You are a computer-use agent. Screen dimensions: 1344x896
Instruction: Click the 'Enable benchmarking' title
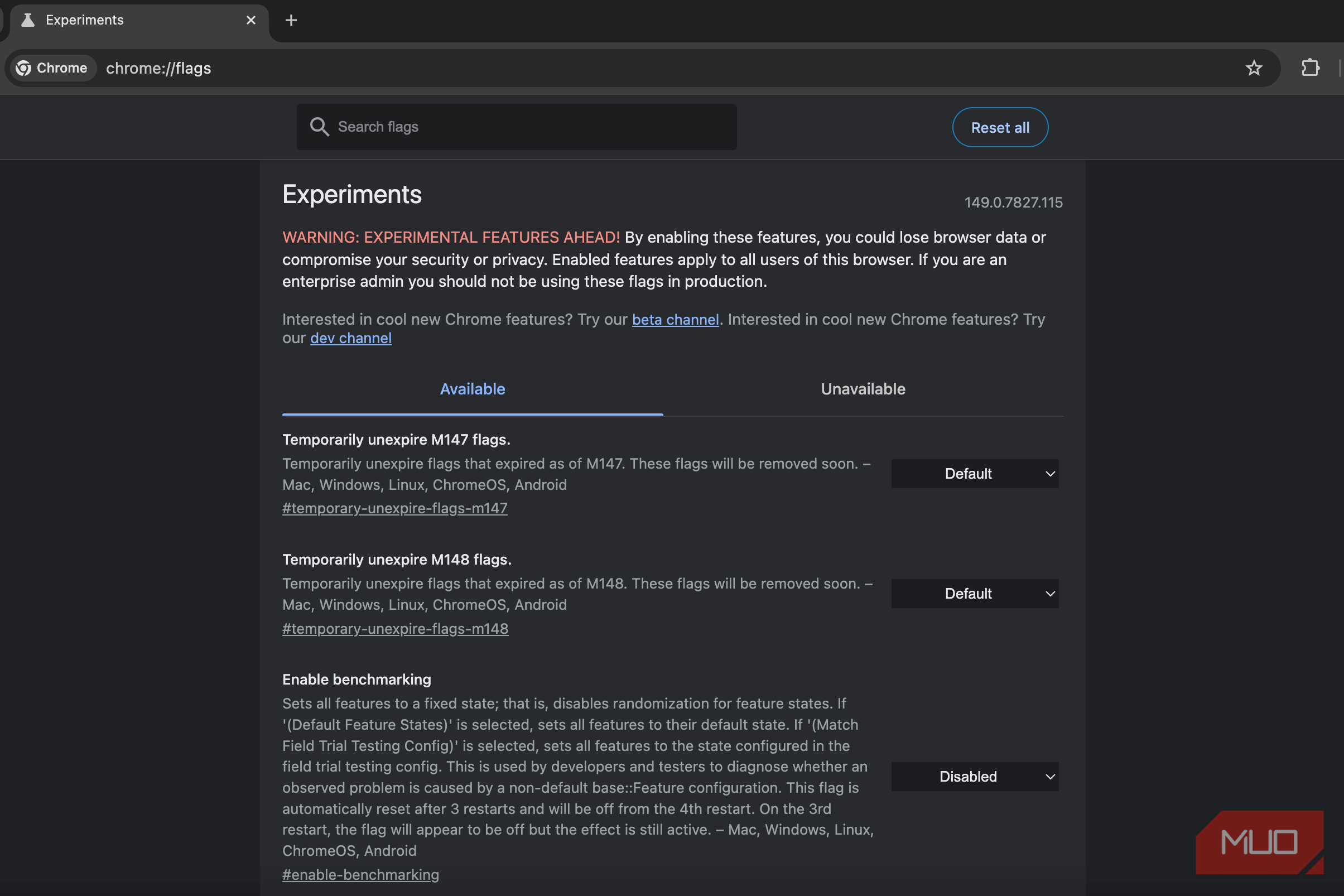(357, 680)
